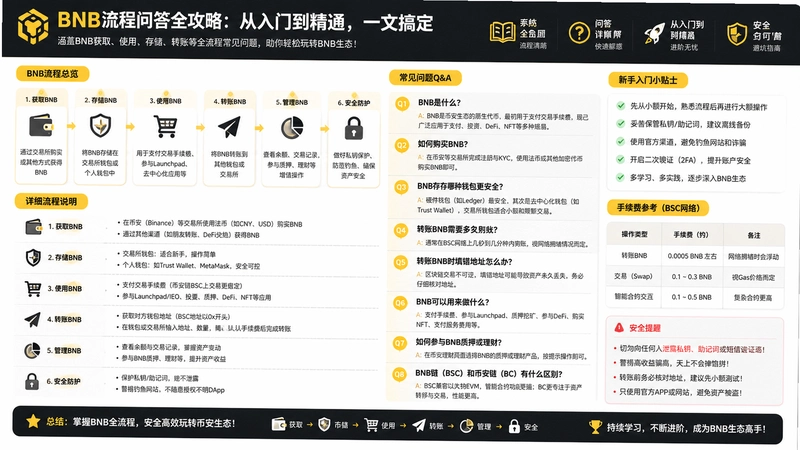Select the shield icon under 2. 存储BNB
The height and width of the screenshot is (450, 800).
100,126
